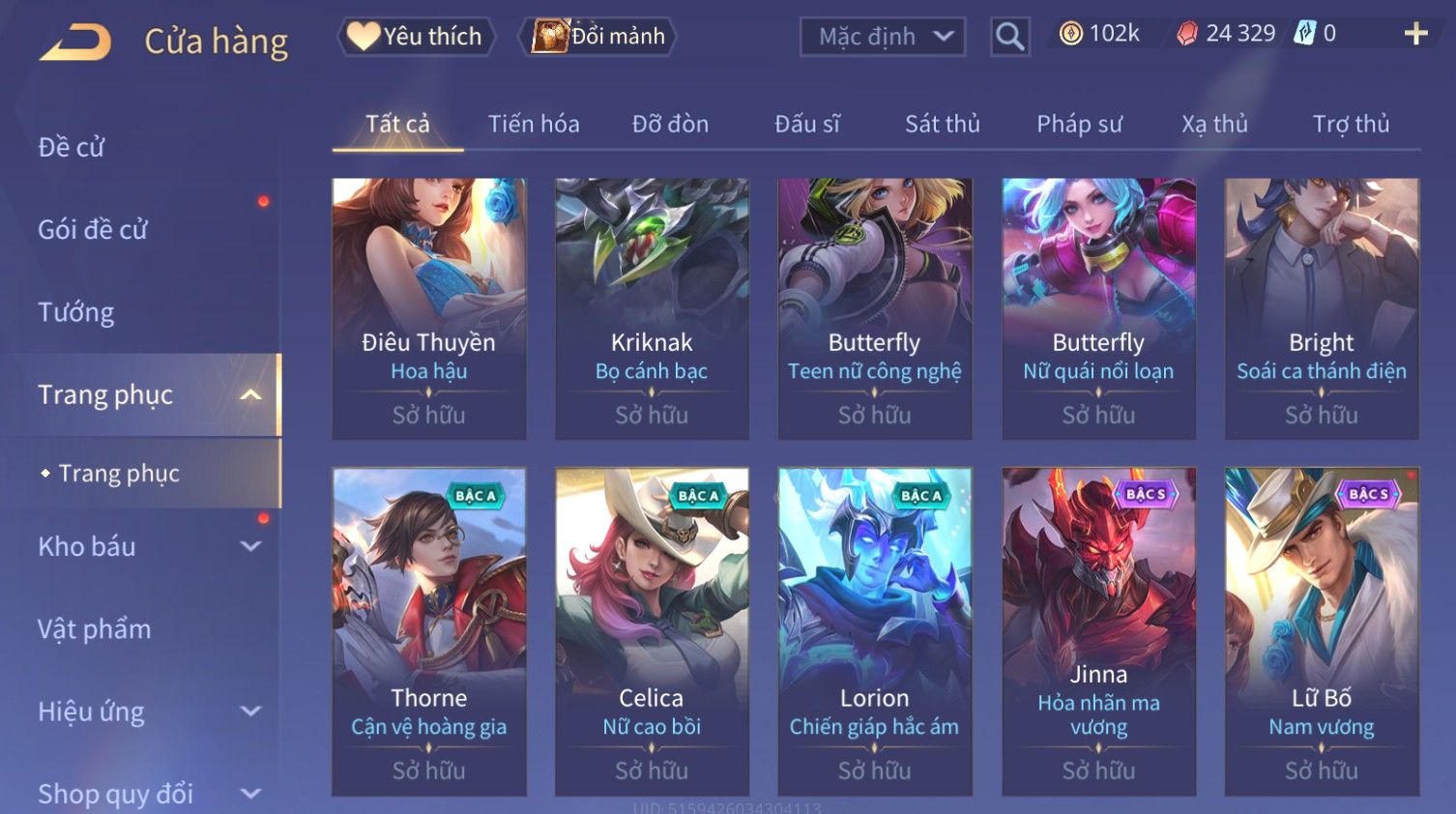Switch to the Sát thủ tab
Viewport: 1456px width, 814px height.
coord(943,124)
